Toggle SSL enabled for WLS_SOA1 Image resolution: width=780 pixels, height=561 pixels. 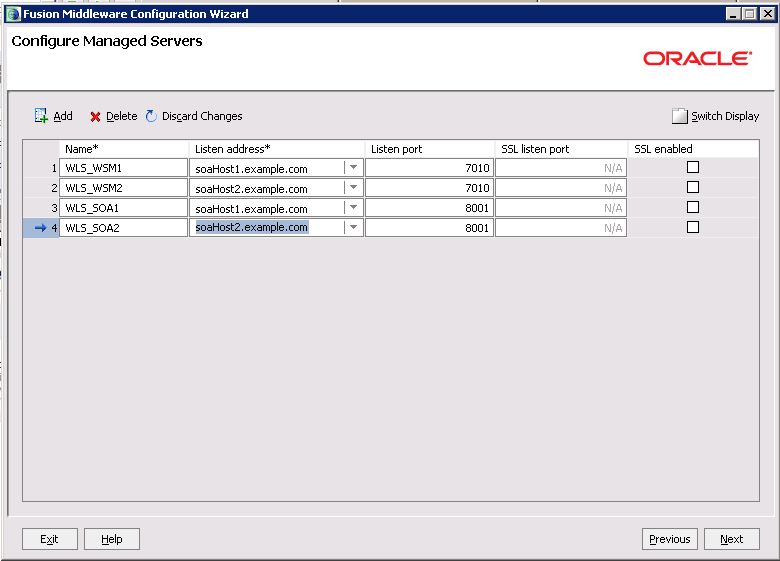(x=692, y=208)
